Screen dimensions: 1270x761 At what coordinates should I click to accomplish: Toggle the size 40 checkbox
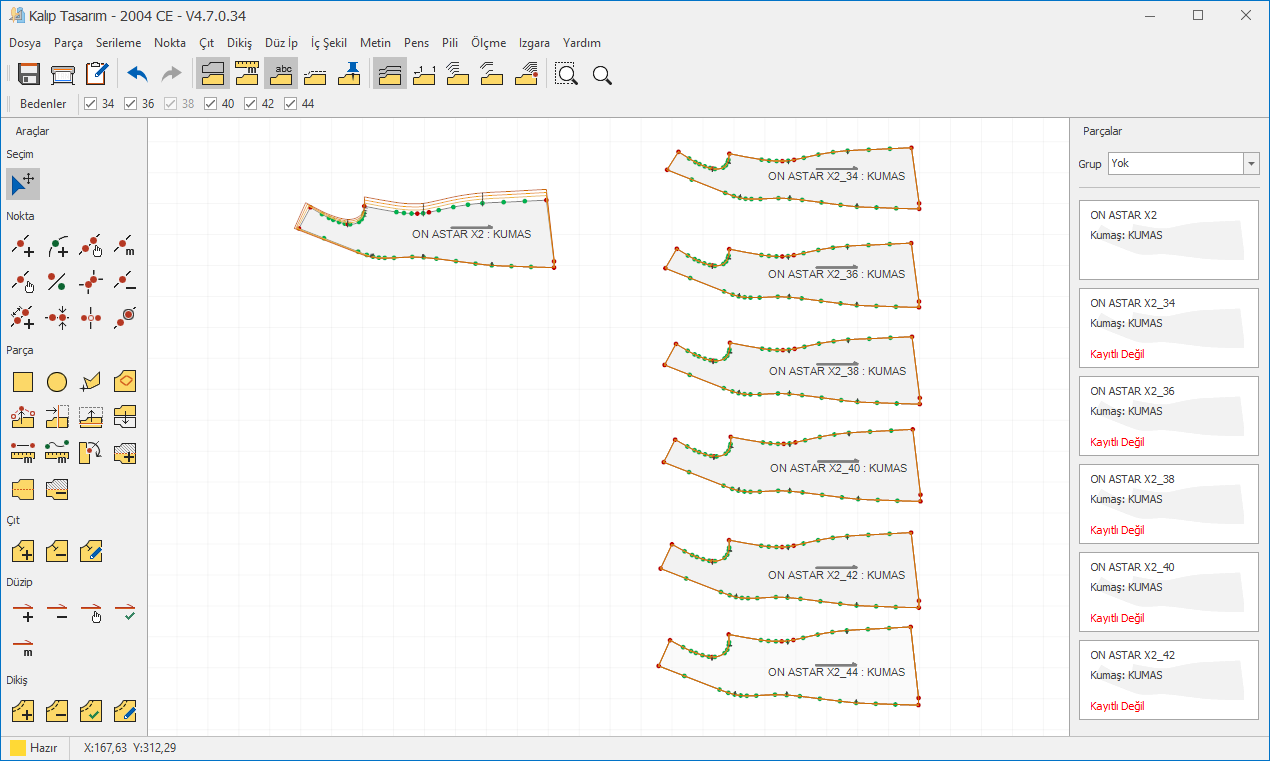coord(211,104)
